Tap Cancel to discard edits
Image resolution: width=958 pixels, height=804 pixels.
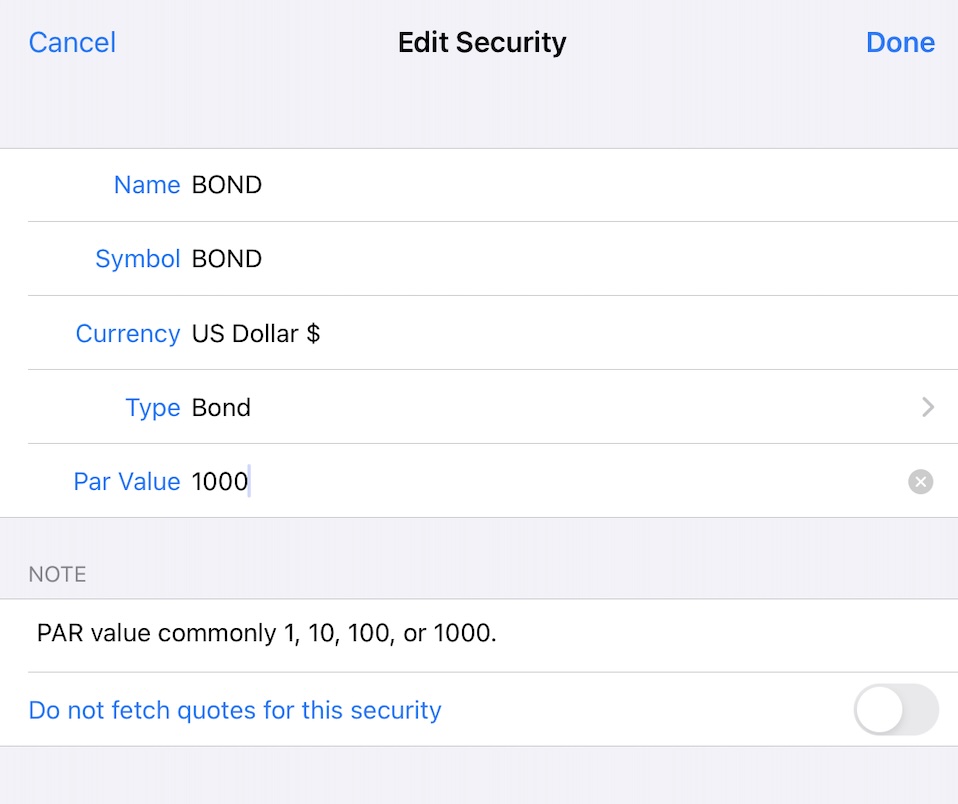pyautogui.click(x=72, y=42)
